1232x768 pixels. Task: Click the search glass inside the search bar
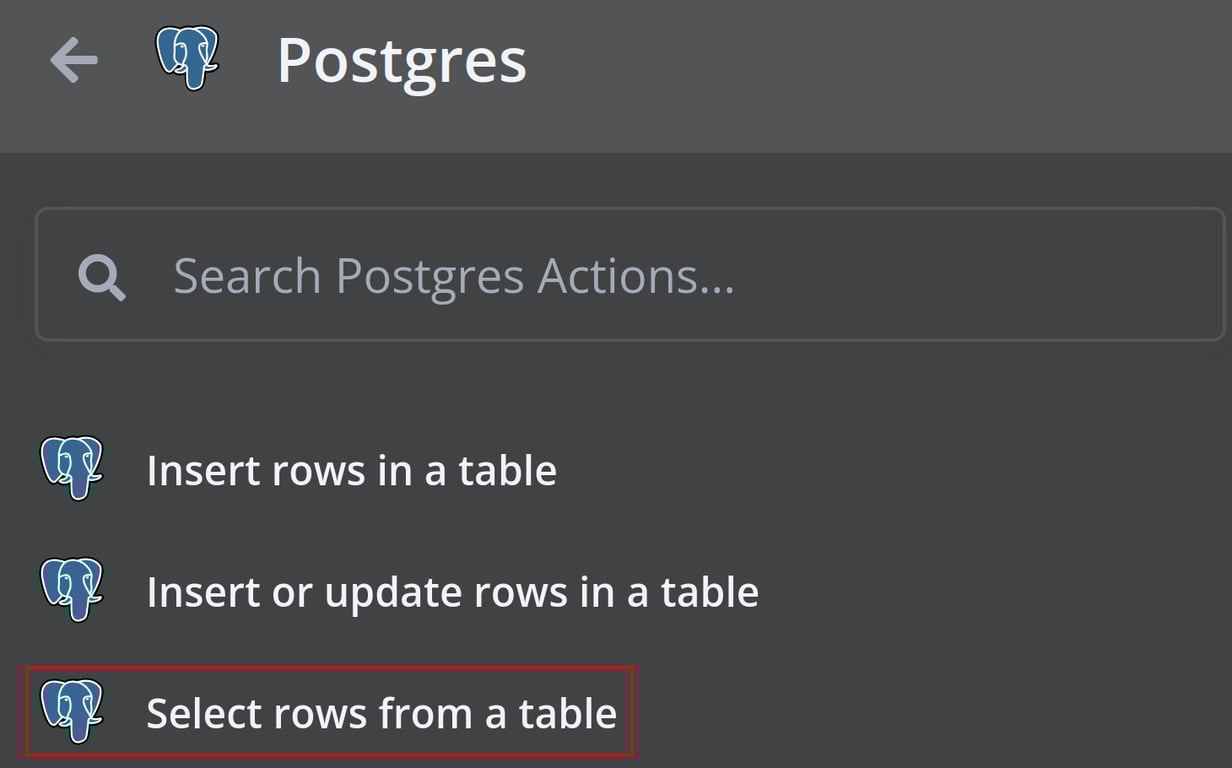point(100,275)
